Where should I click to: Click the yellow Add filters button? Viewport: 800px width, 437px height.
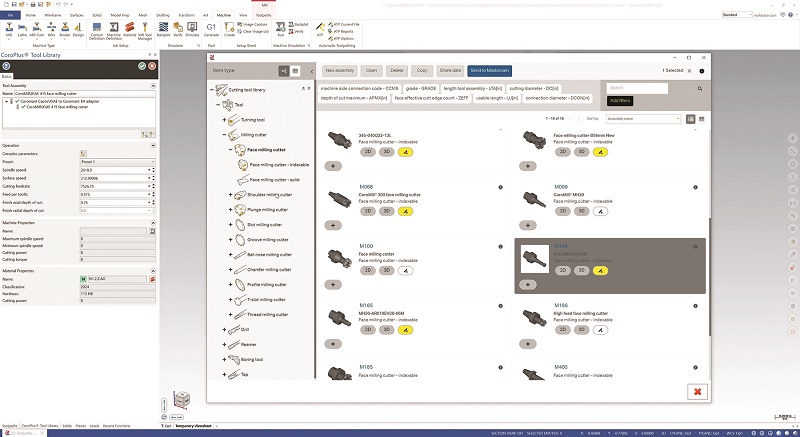tap(621, 100)
